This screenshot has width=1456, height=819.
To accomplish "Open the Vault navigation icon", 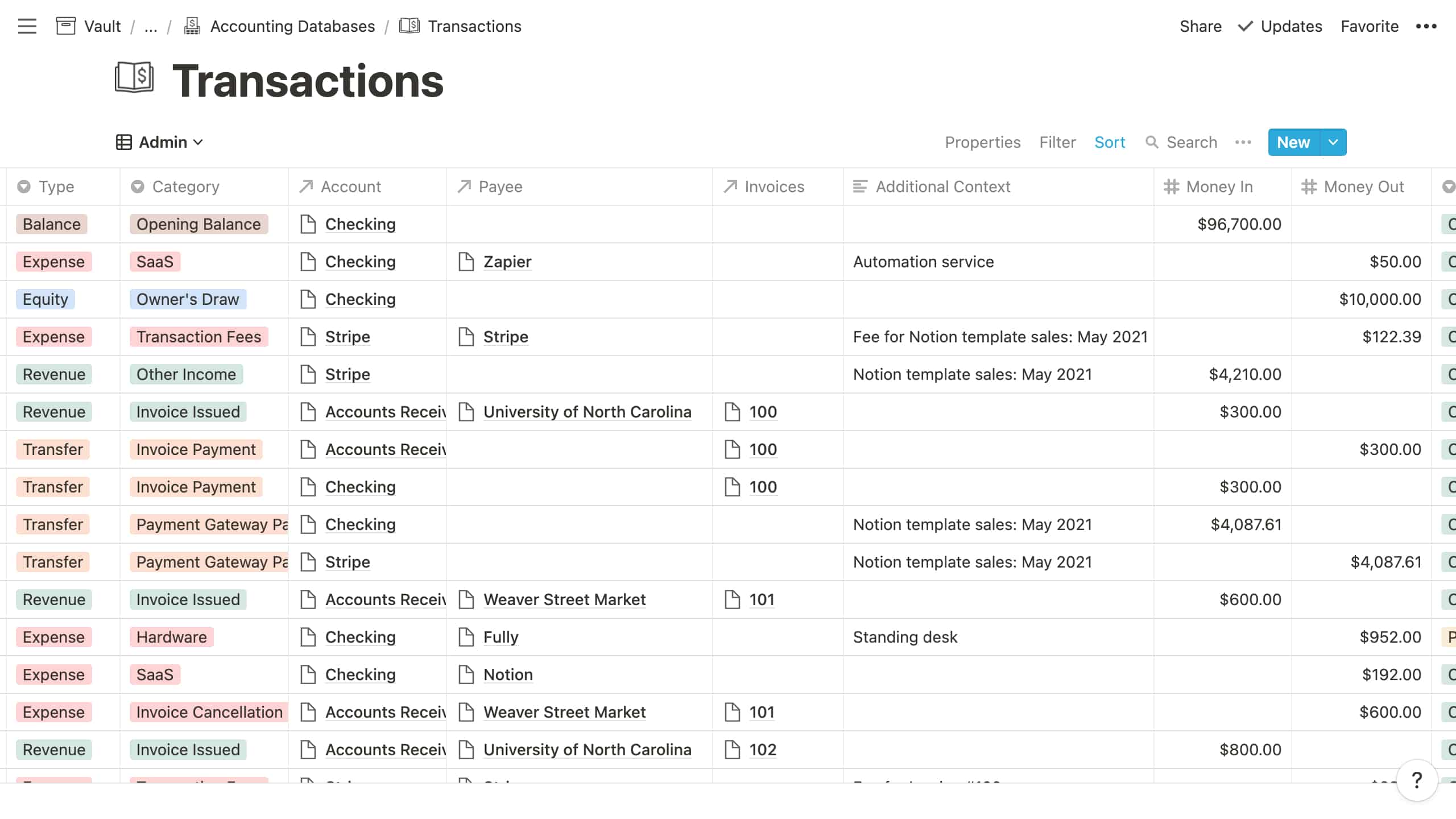I will pos(66,26).
